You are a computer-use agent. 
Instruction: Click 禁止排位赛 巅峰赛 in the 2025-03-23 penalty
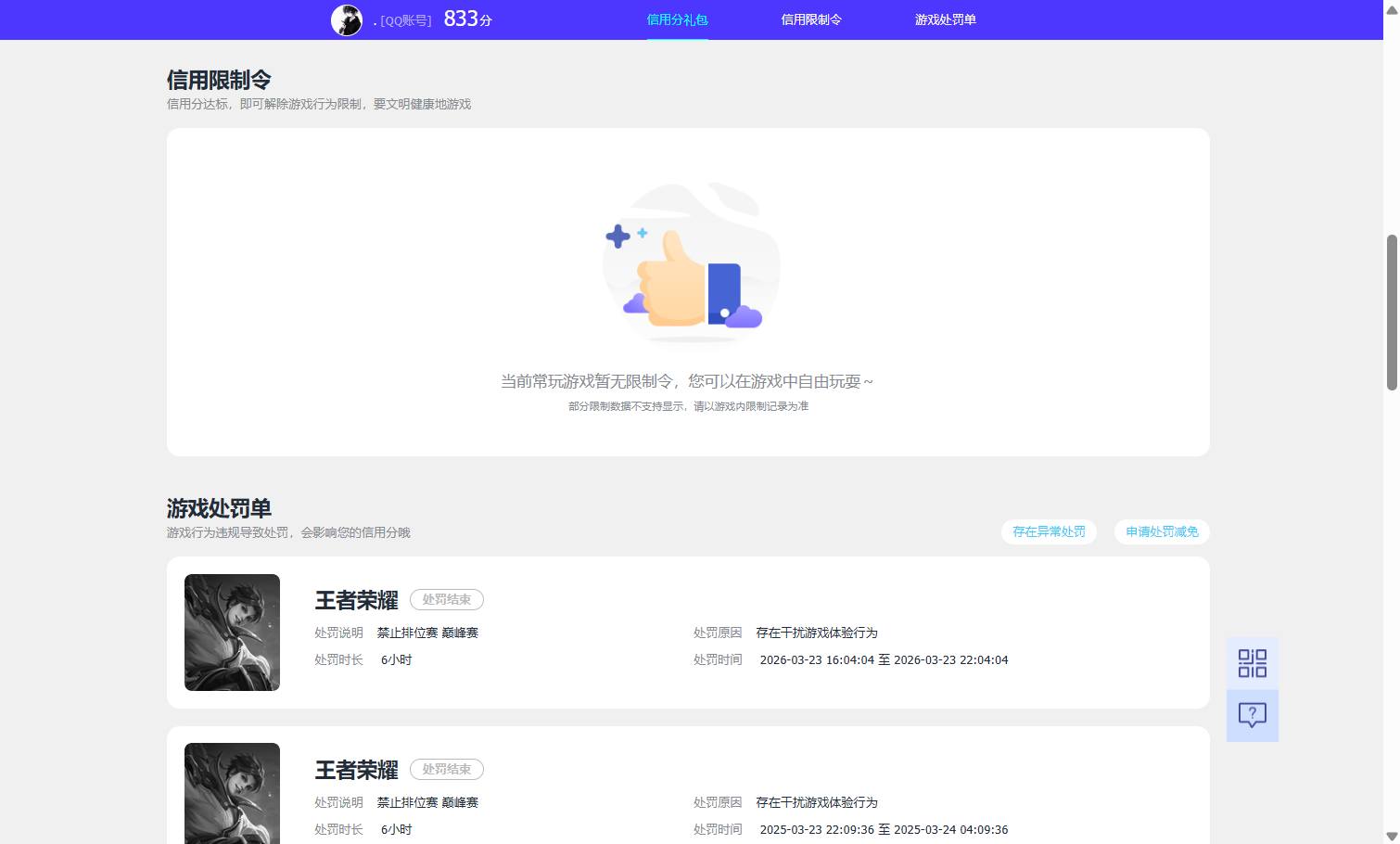click(427, 802)
